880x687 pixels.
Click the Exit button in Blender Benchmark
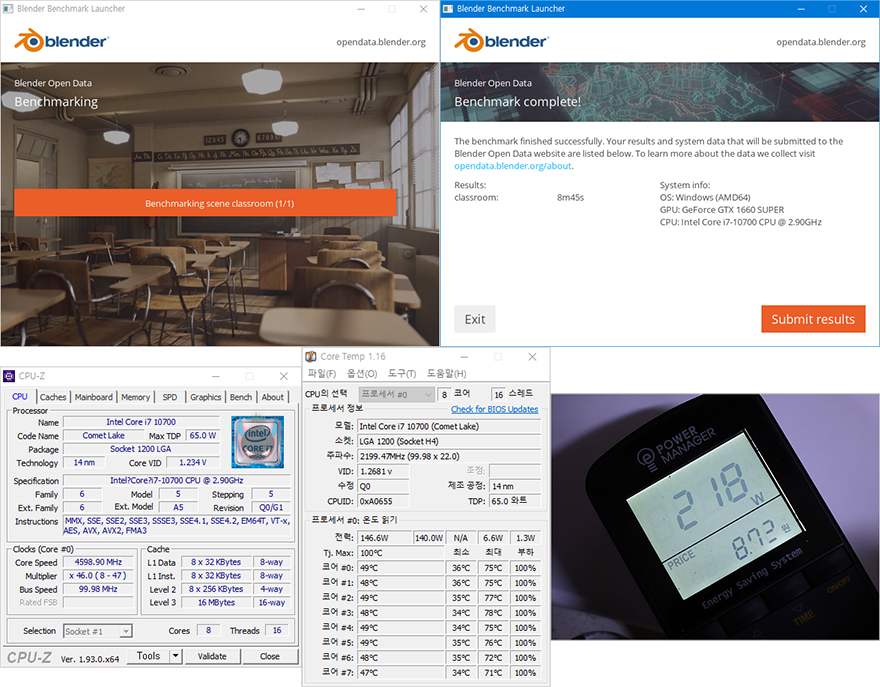(475, 319)
